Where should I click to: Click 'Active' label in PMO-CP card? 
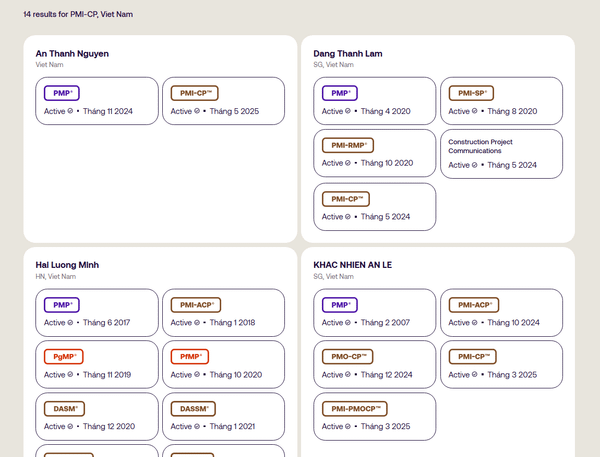[x=332, y=375]
